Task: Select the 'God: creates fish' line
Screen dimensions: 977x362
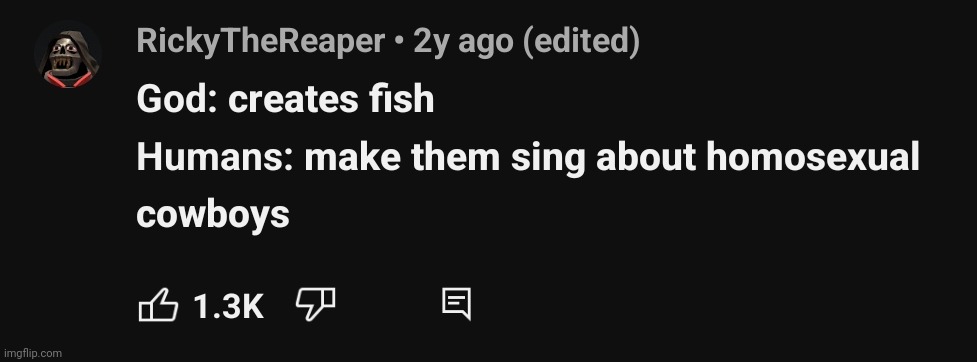Action: [285, 99]
